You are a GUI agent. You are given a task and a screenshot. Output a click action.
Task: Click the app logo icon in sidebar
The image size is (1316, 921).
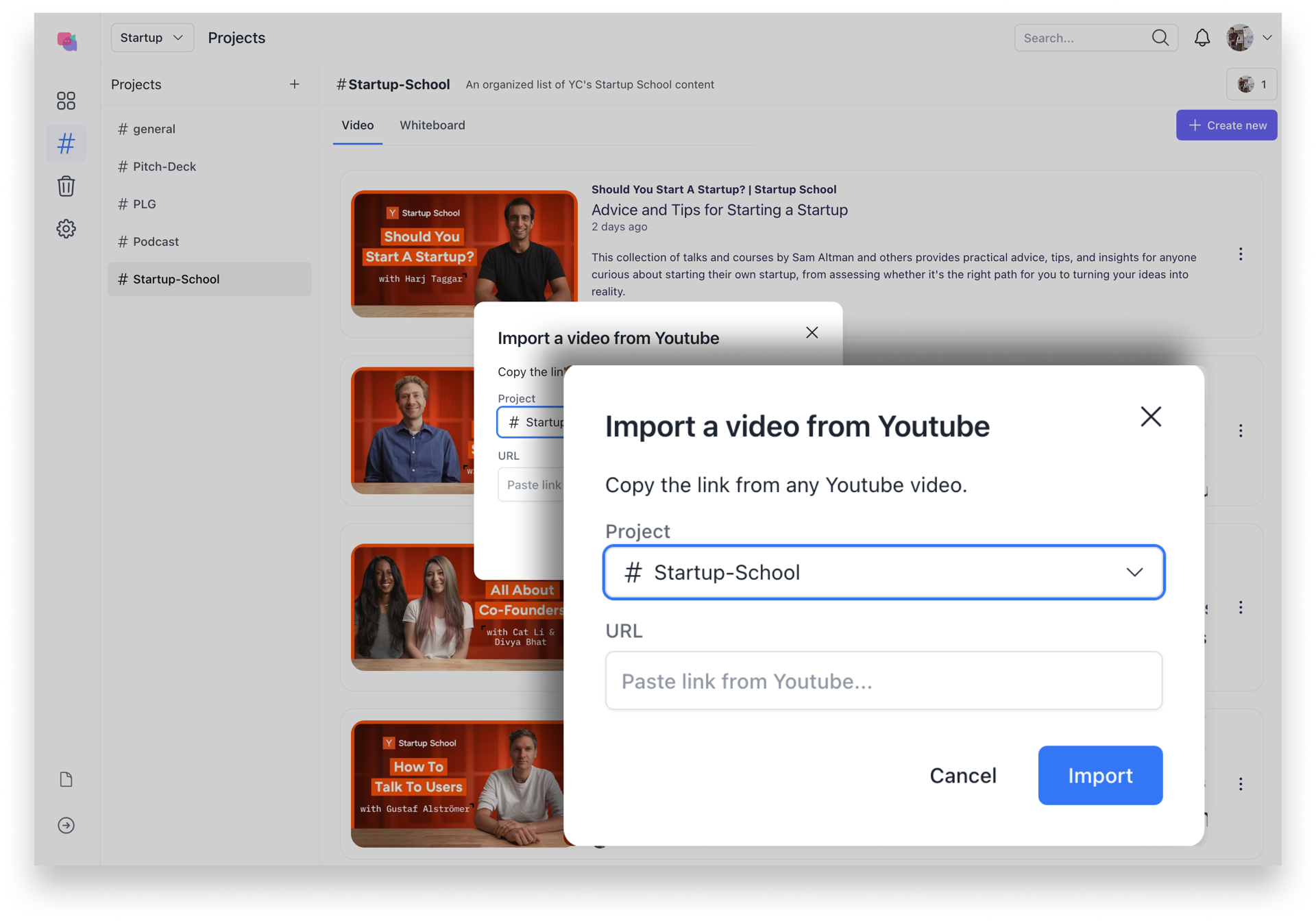66,41
